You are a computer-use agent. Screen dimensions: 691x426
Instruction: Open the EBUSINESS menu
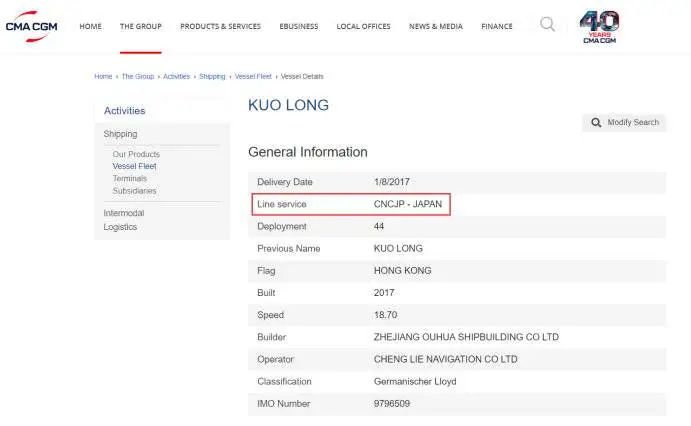click(299, 26)
